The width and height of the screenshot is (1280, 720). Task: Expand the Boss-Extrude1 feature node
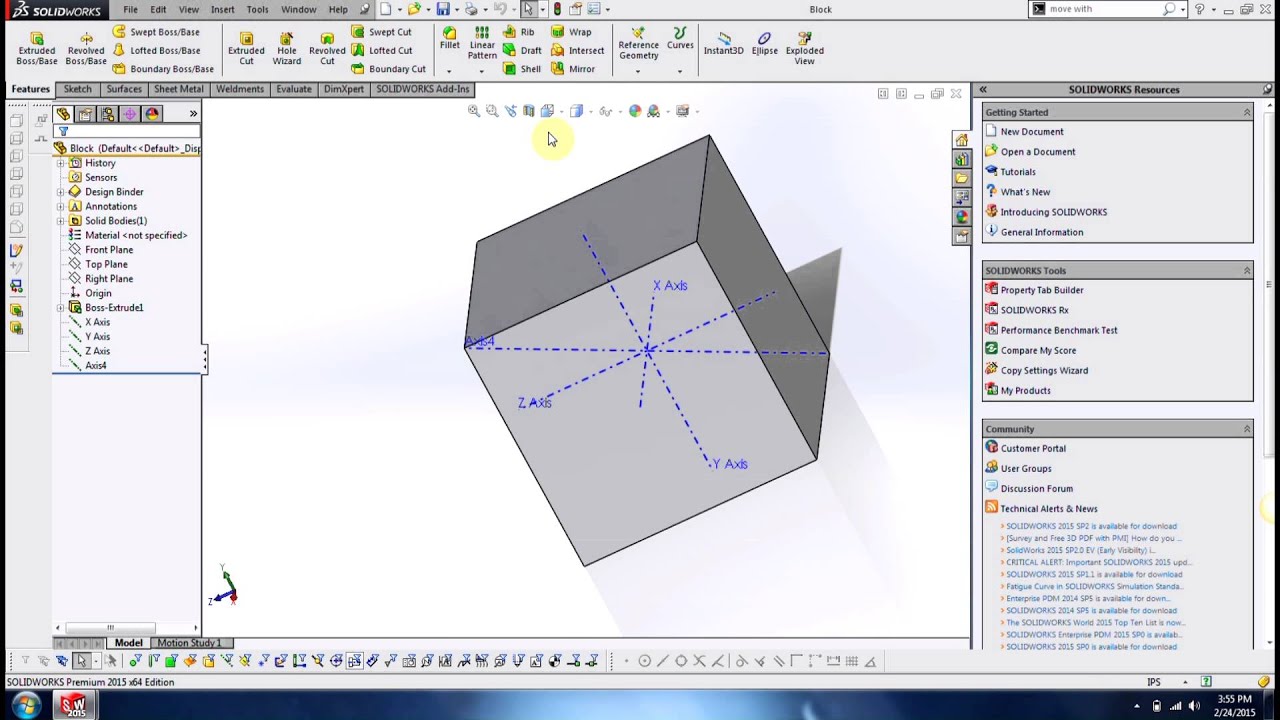tap(61, 308)
